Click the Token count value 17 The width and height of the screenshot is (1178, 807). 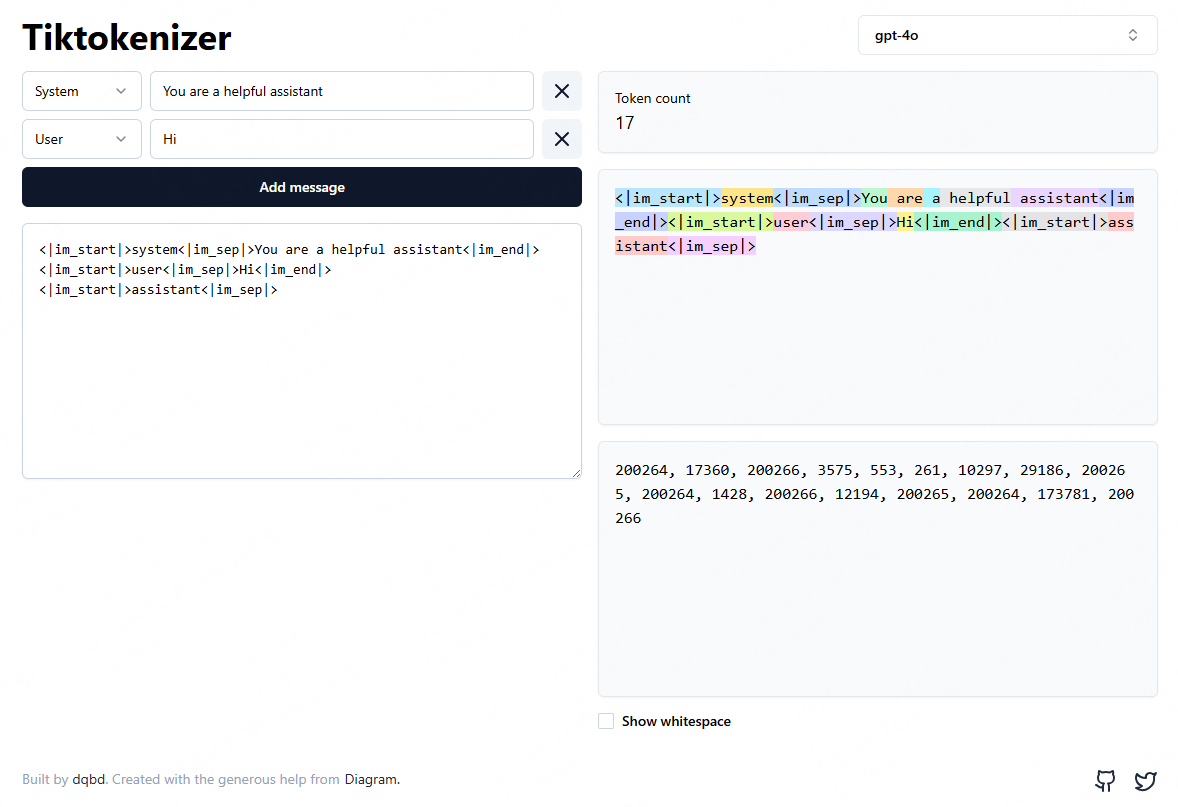(625, 123)
